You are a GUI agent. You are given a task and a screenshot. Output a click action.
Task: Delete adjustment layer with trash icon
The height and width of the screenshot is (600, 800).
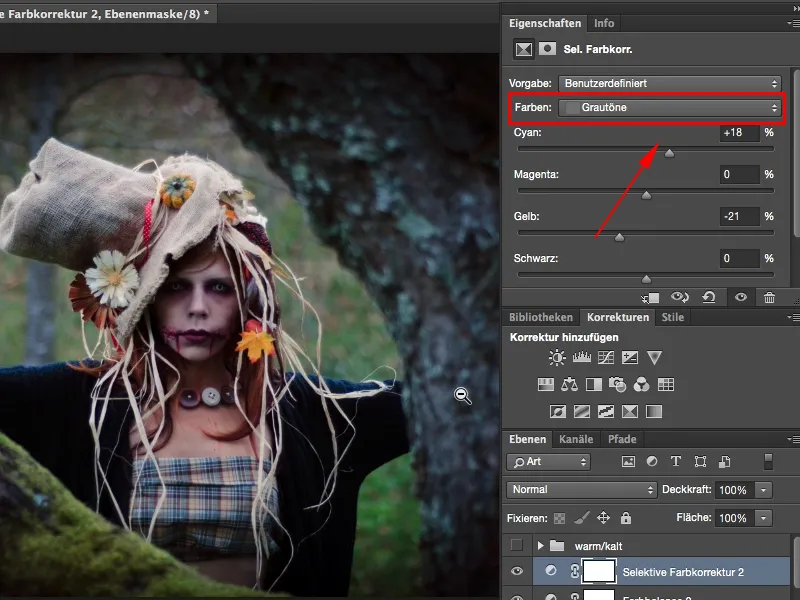[769, 297]
